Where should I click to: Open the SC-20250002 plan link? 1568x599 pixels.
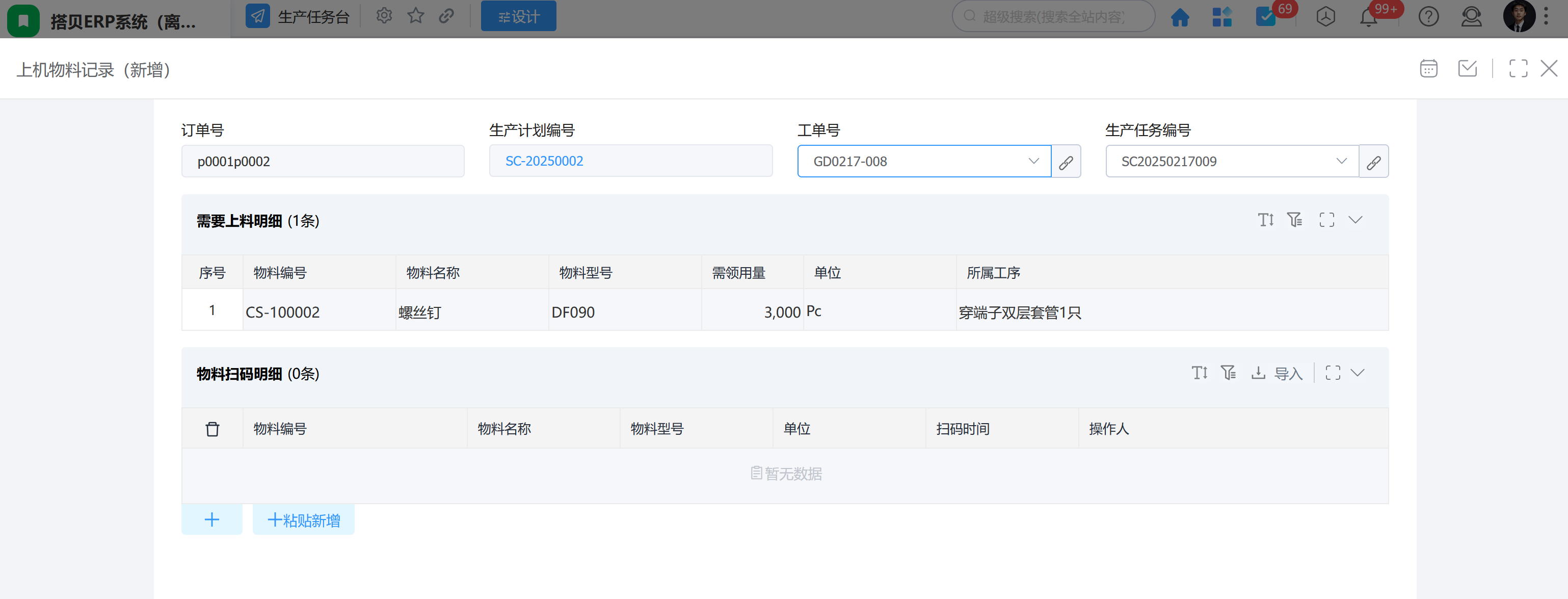pyautogui.click(x=544, y=161)
